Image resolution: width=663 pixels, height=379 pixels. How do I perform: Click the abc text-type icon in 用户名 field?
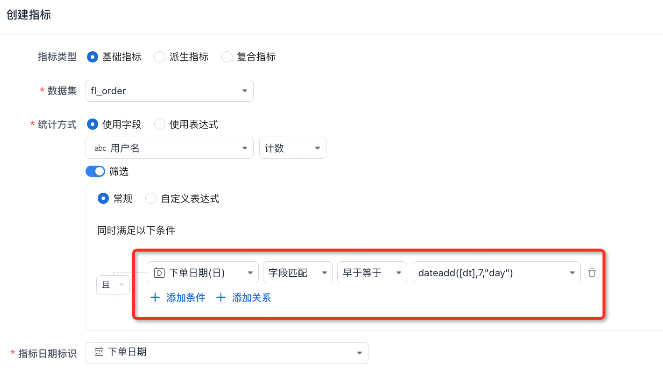pyautogui.click(x=100, y=148)
